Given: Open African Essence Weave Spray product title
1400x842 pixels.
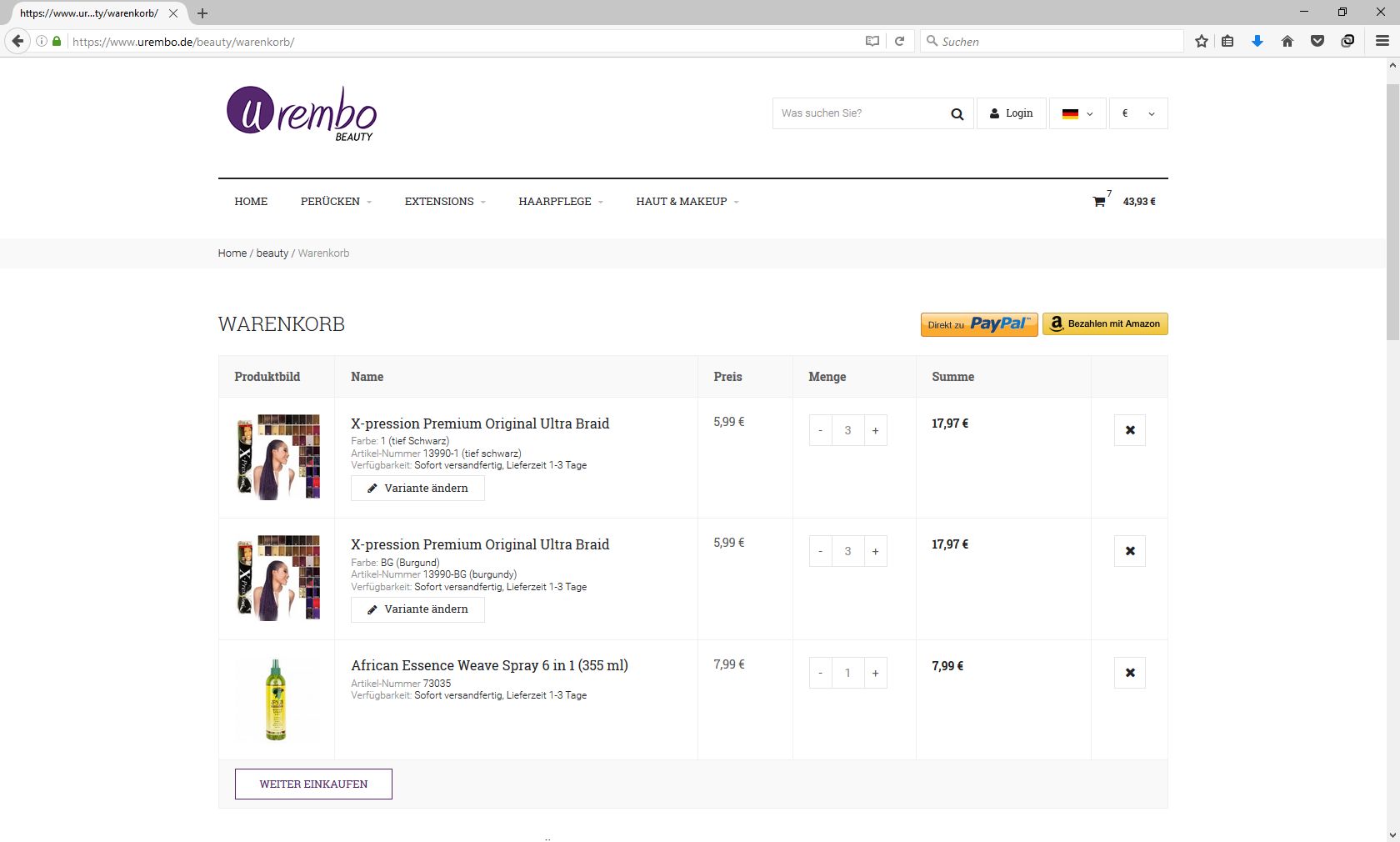Looking at the screenshot, I should coord(489,665).
